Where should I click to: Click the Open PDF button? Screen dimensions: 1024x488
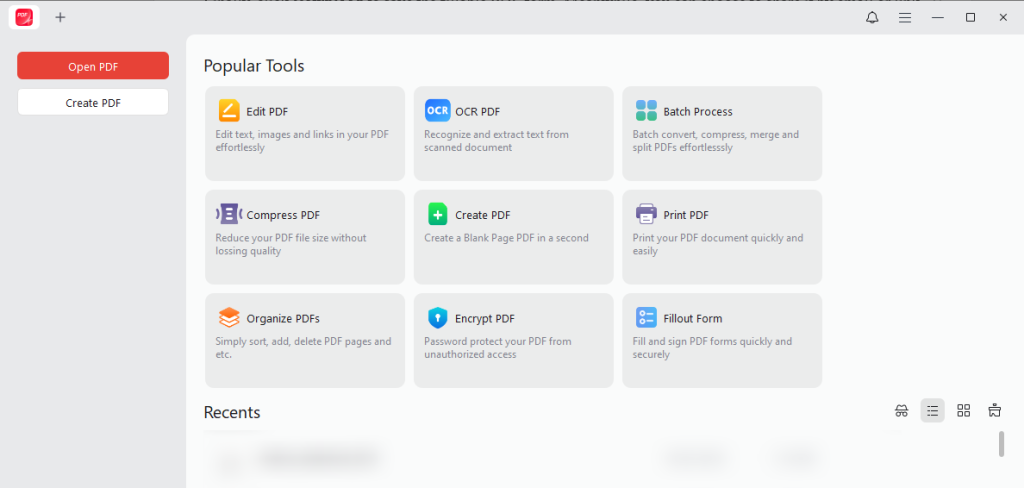click(x=93, y=66)
